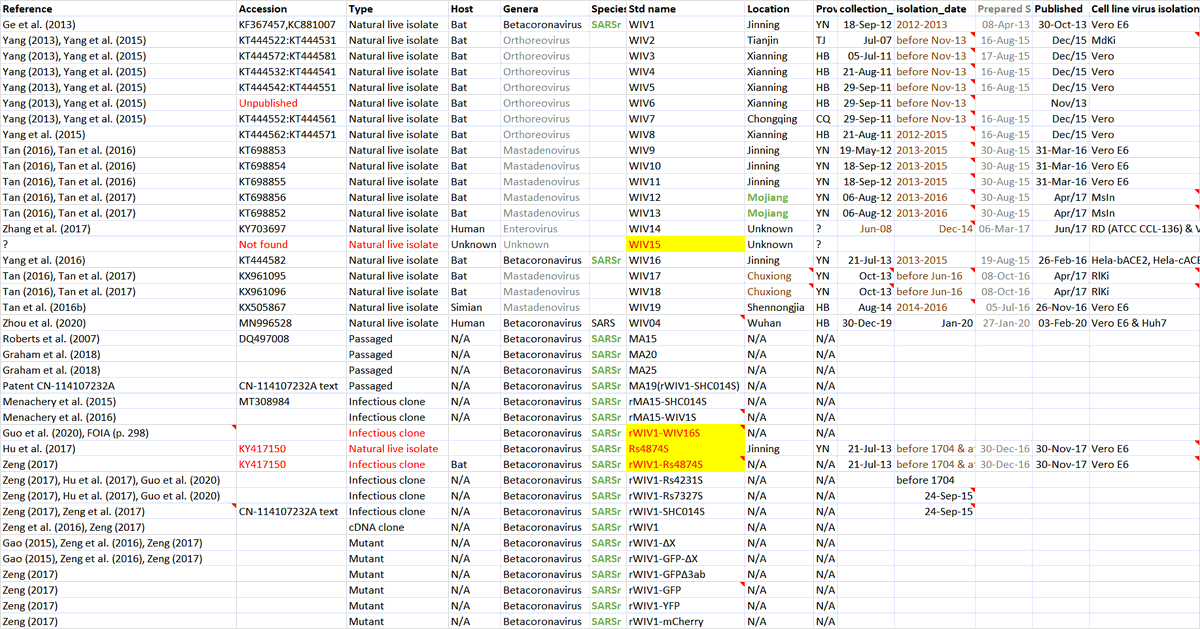Select the Std name header cell
The height and width of the screenshot is (629, 1200).
652,8
